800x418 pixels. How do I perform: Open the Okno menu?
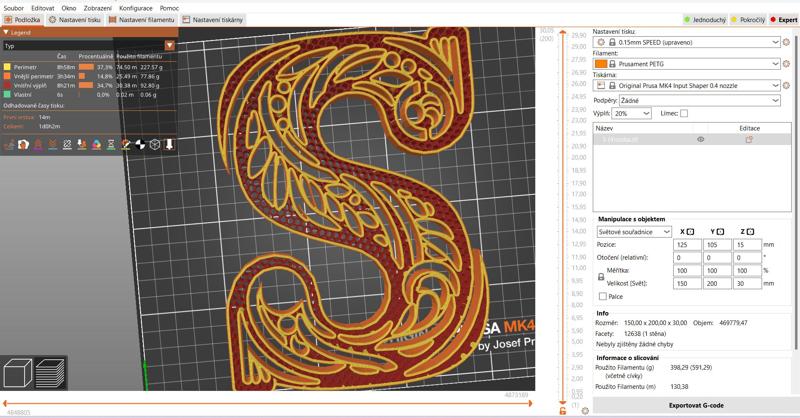pos(69,8)
